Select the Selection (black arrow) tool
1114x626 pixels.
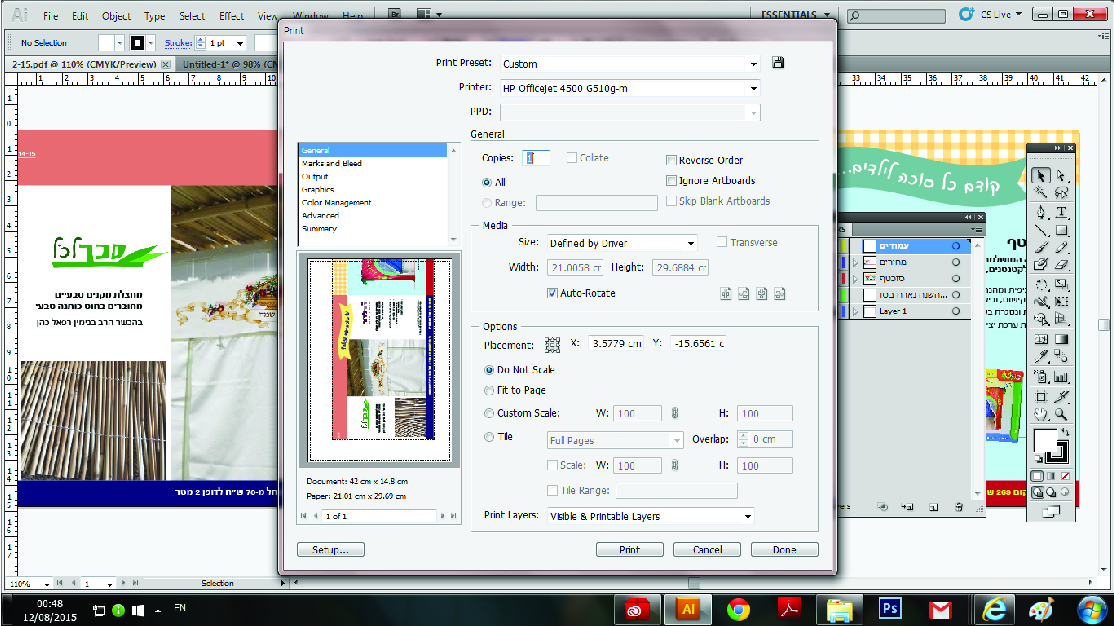pyautogui.click(x=1041, y=176)
